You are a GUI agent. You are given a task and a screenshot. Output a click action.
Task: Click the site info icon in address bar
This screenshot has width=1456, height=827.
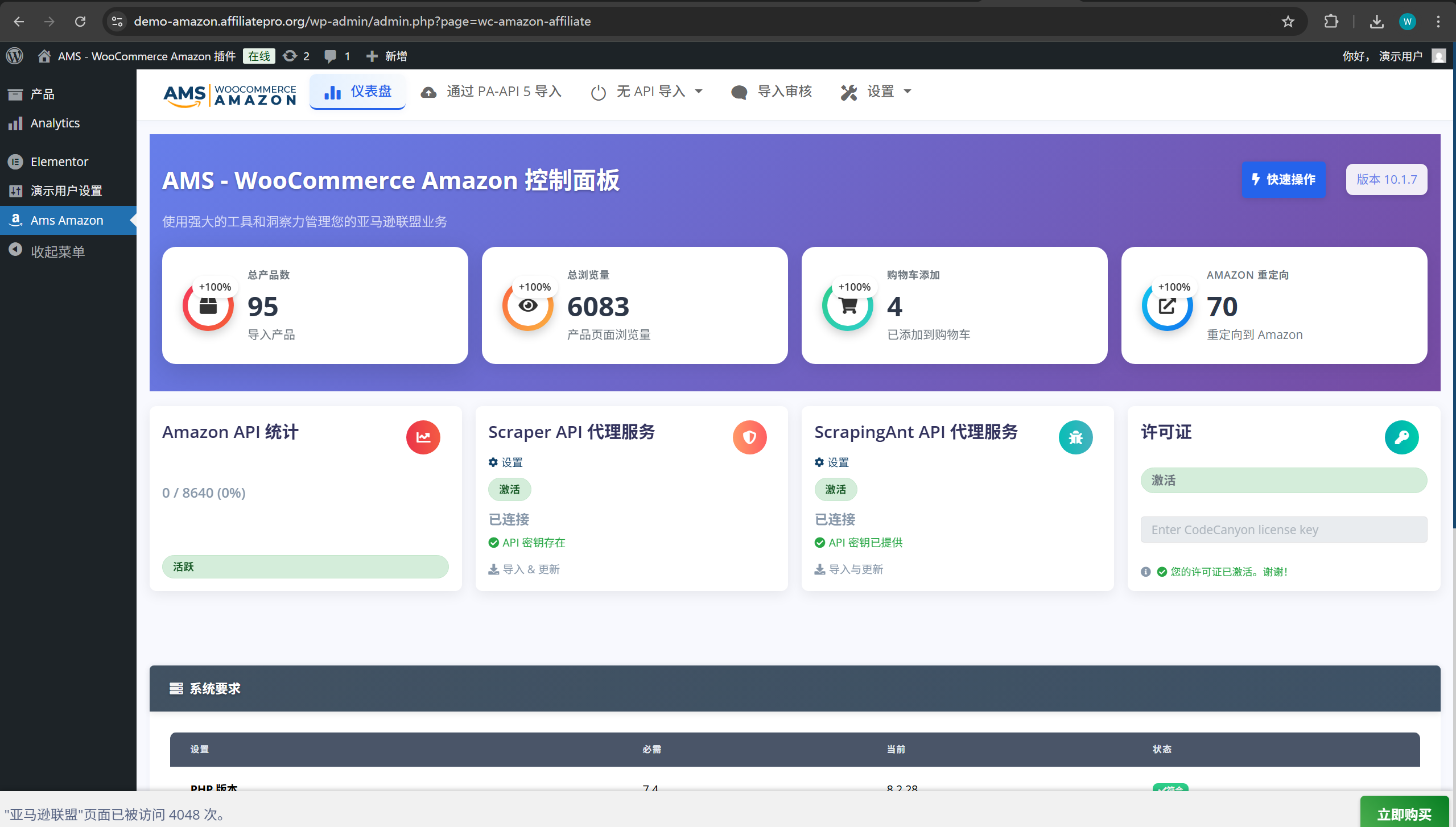click(117, 22)
